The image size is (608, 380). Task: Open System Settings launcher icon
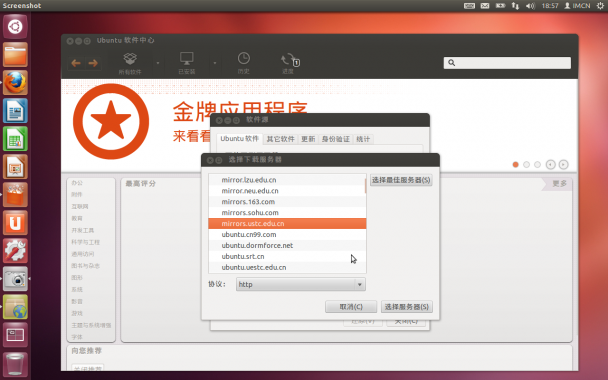pyautogui.click(x=15, y=250)
